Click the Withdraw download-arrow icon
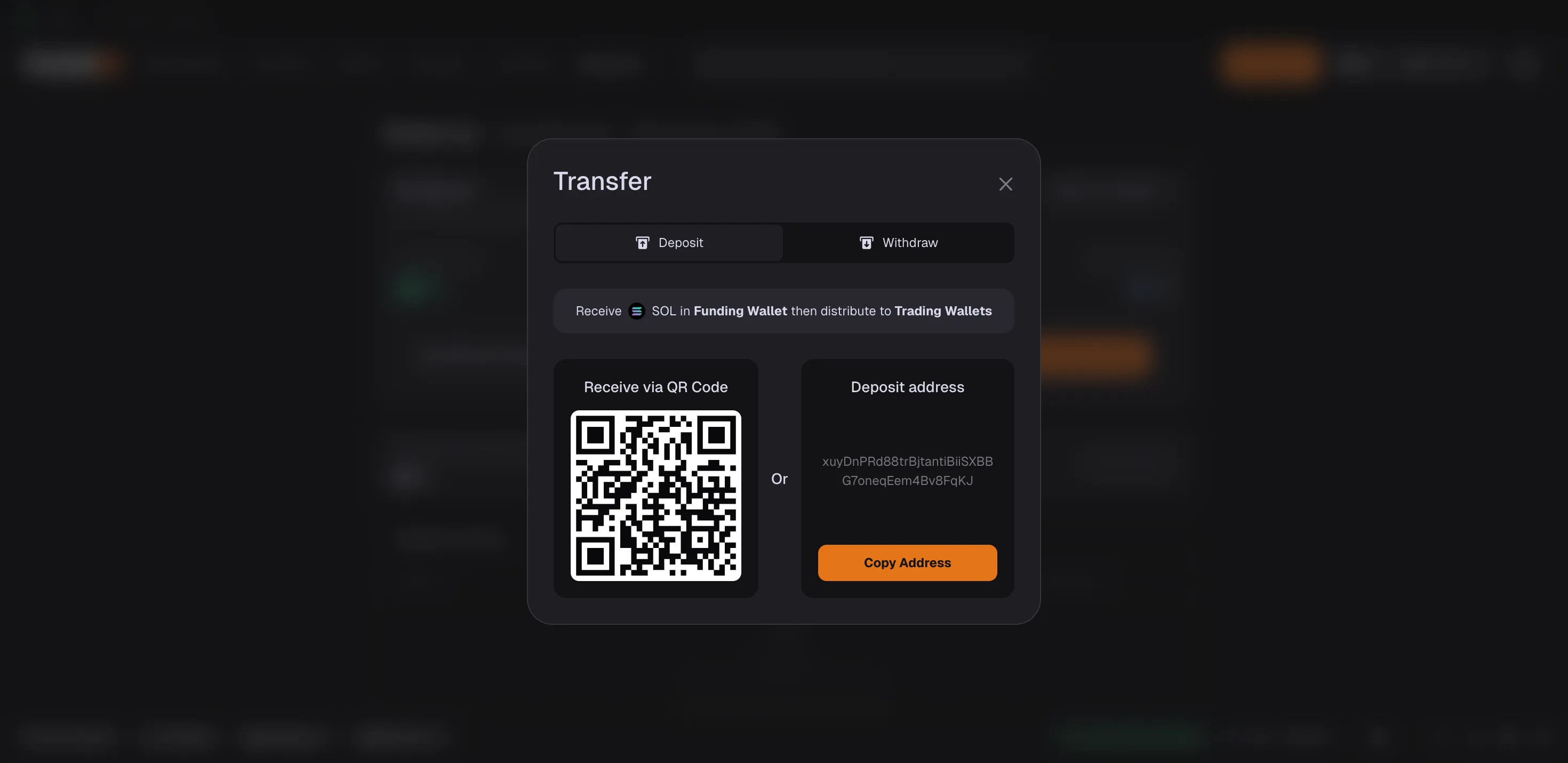The image size is (1568, 763). [x=866, y=243]
